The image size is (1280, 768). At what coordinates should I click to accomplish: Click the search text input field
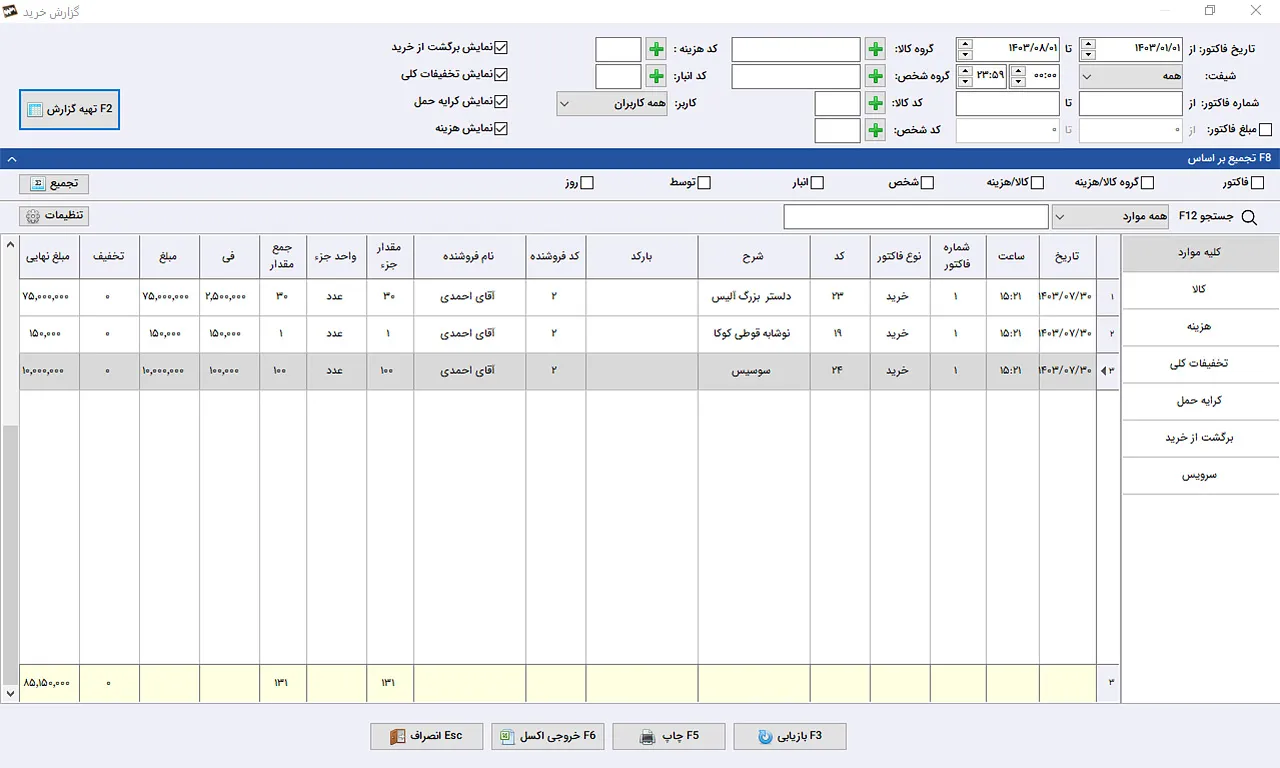pos(915,217)
